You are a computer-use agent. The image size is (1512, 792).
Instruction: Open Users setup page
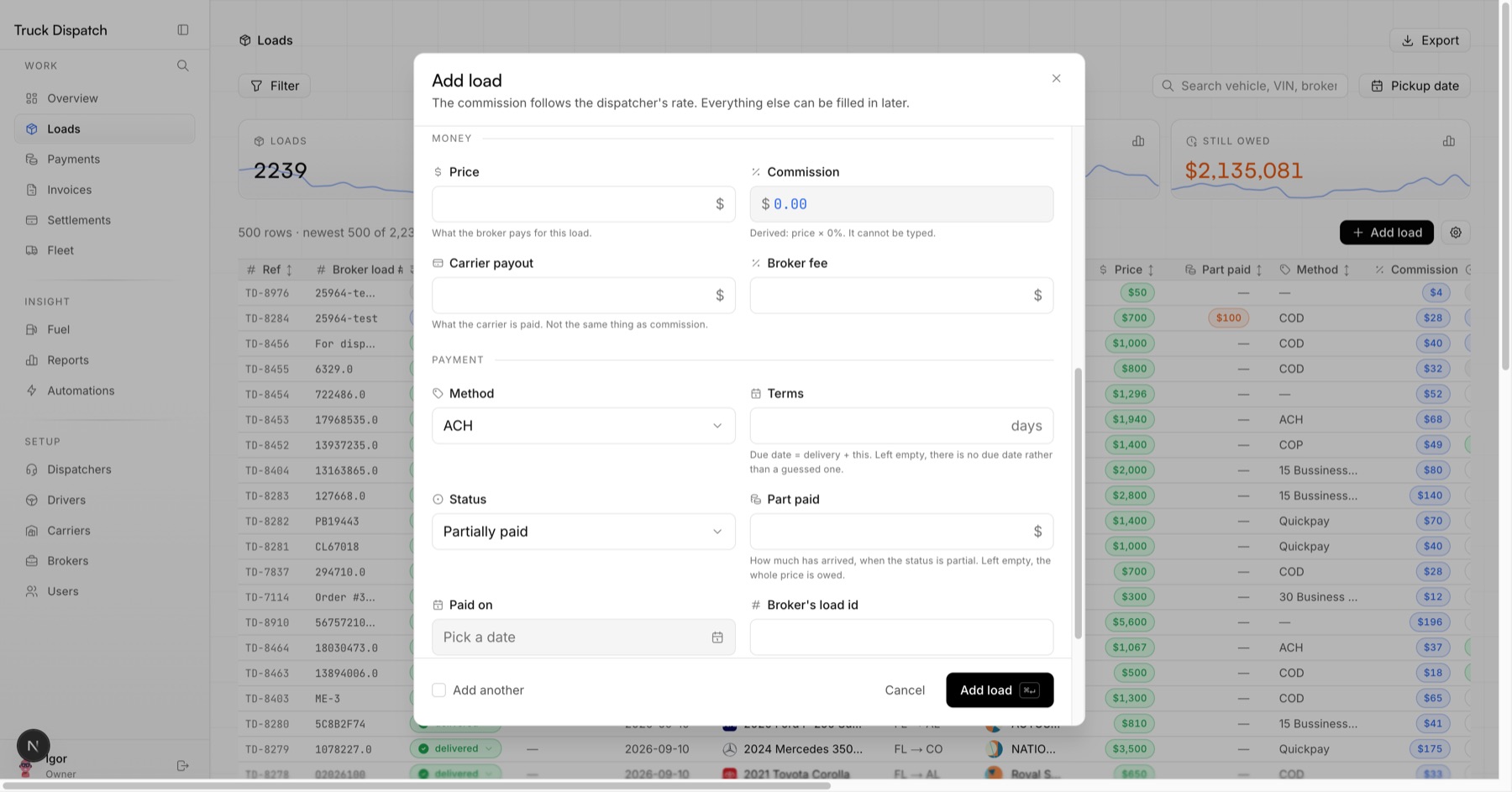(x=105, y=591)
